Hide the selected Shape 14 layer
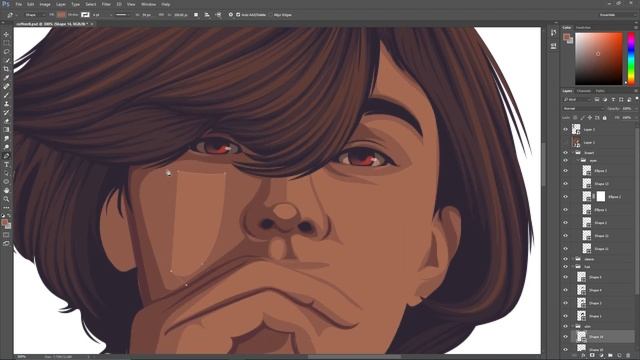Screen dimensions: 640x360 [x=565, y=337]
